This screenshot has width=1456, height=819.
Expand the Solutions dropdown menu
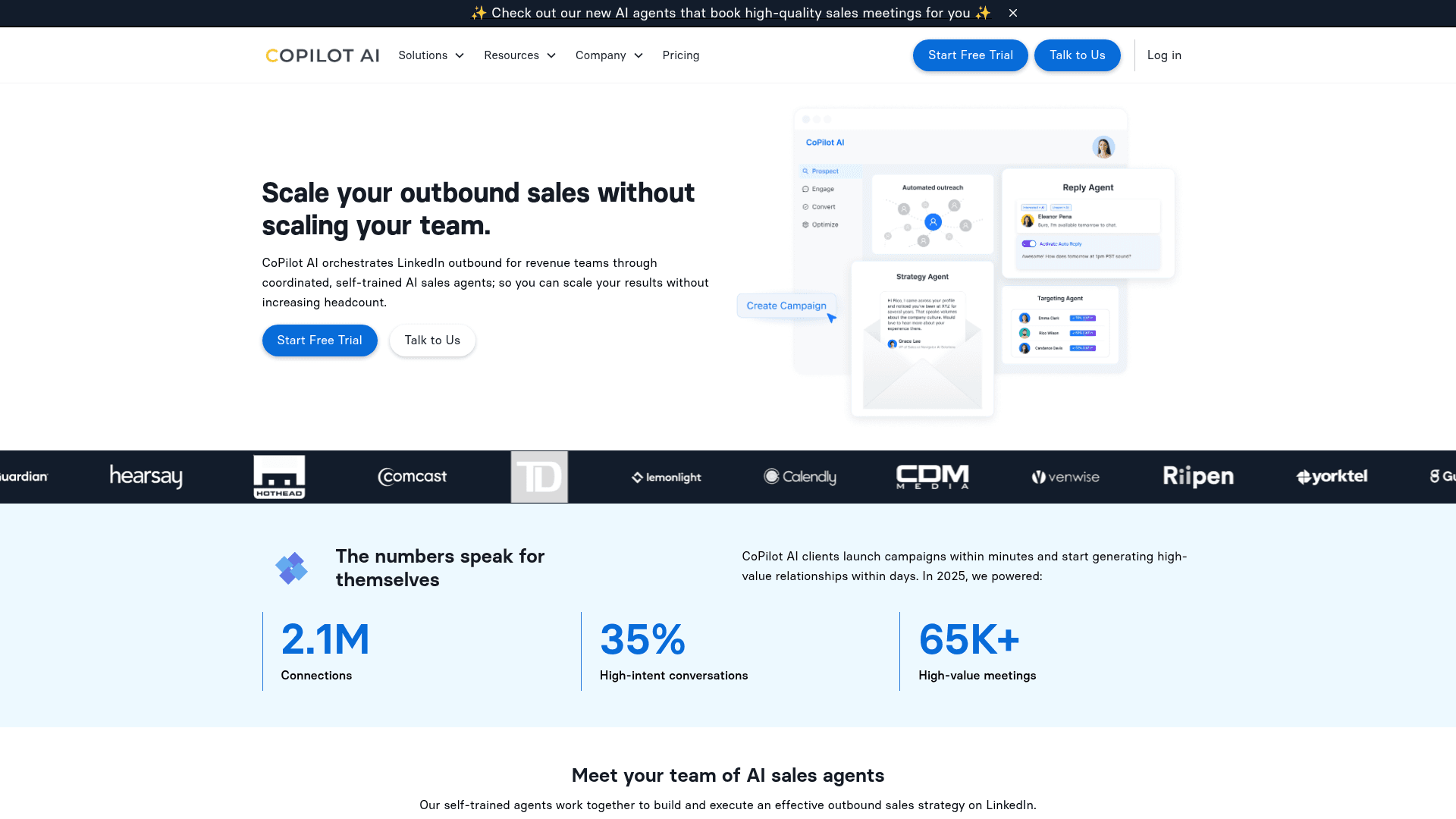click(x=431, y=55)
